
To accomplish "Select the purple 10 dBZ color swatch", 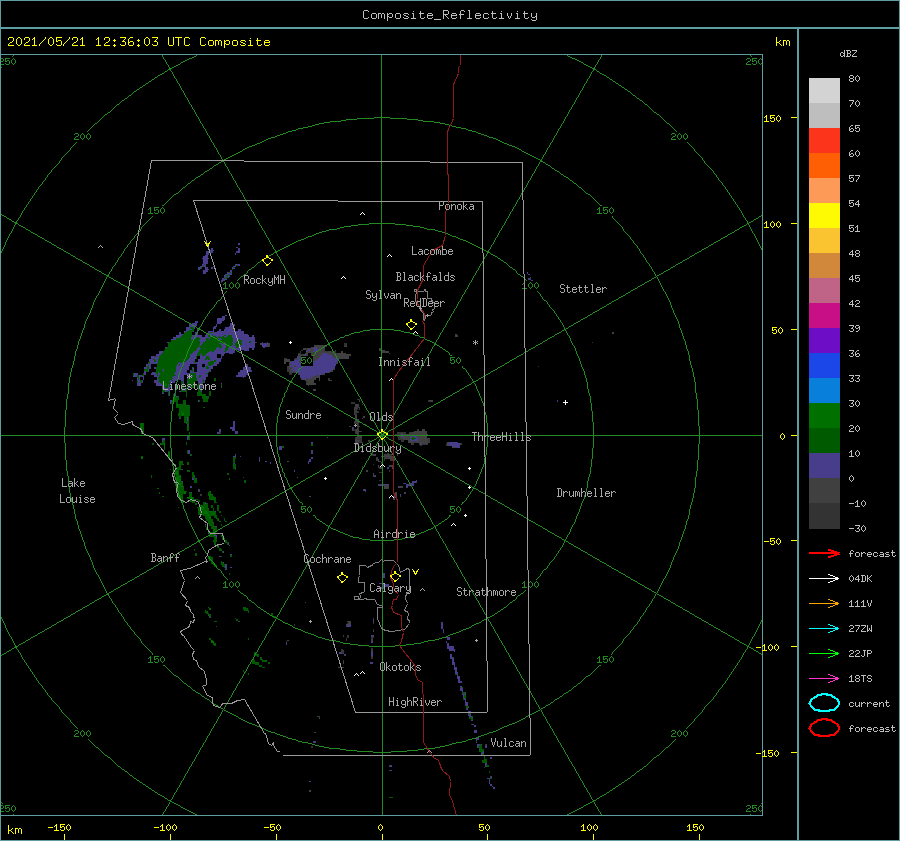I will coord(824,465).
